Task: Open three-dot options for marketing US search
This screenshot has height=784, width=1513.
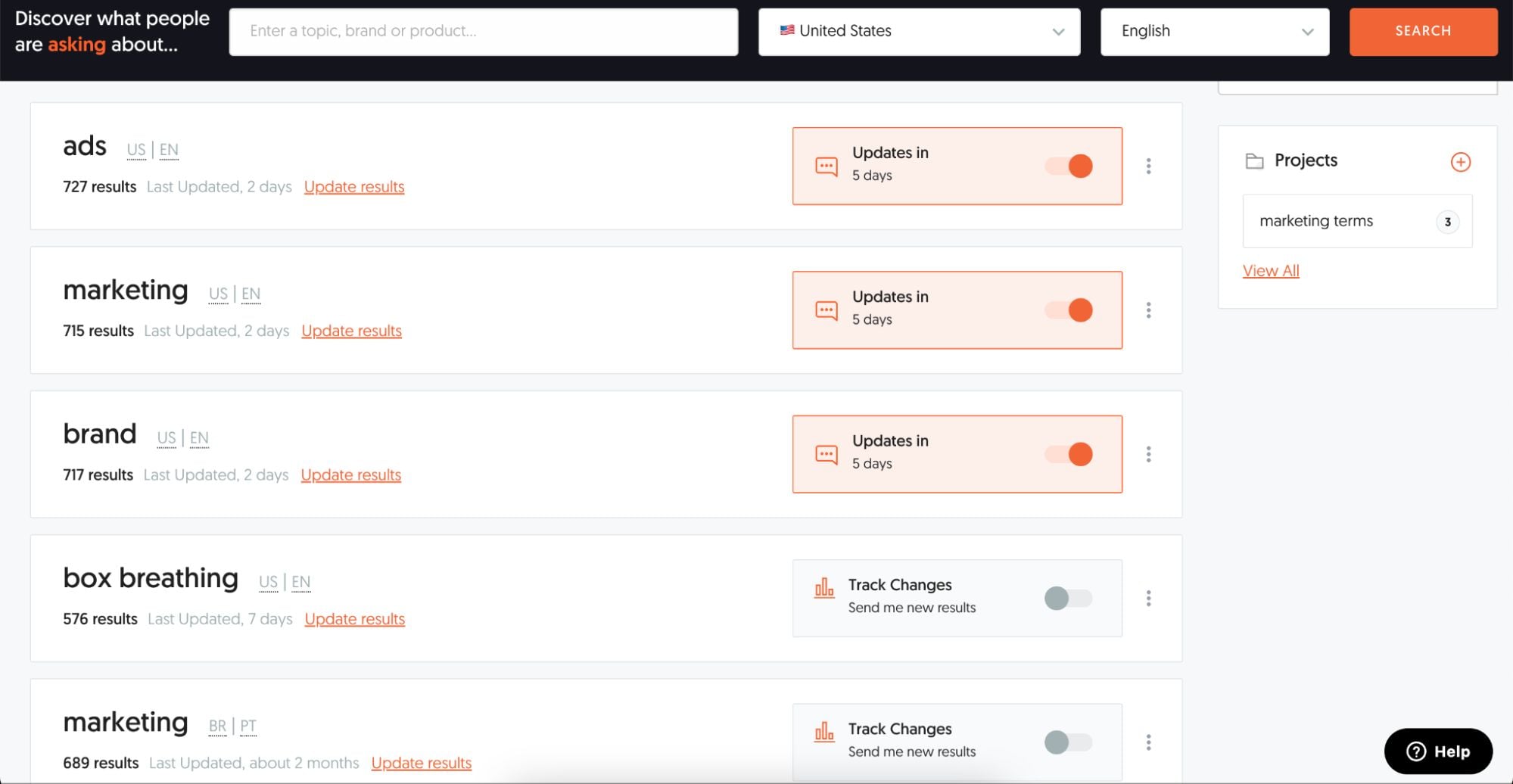Action: click(x=1148, y=310)
